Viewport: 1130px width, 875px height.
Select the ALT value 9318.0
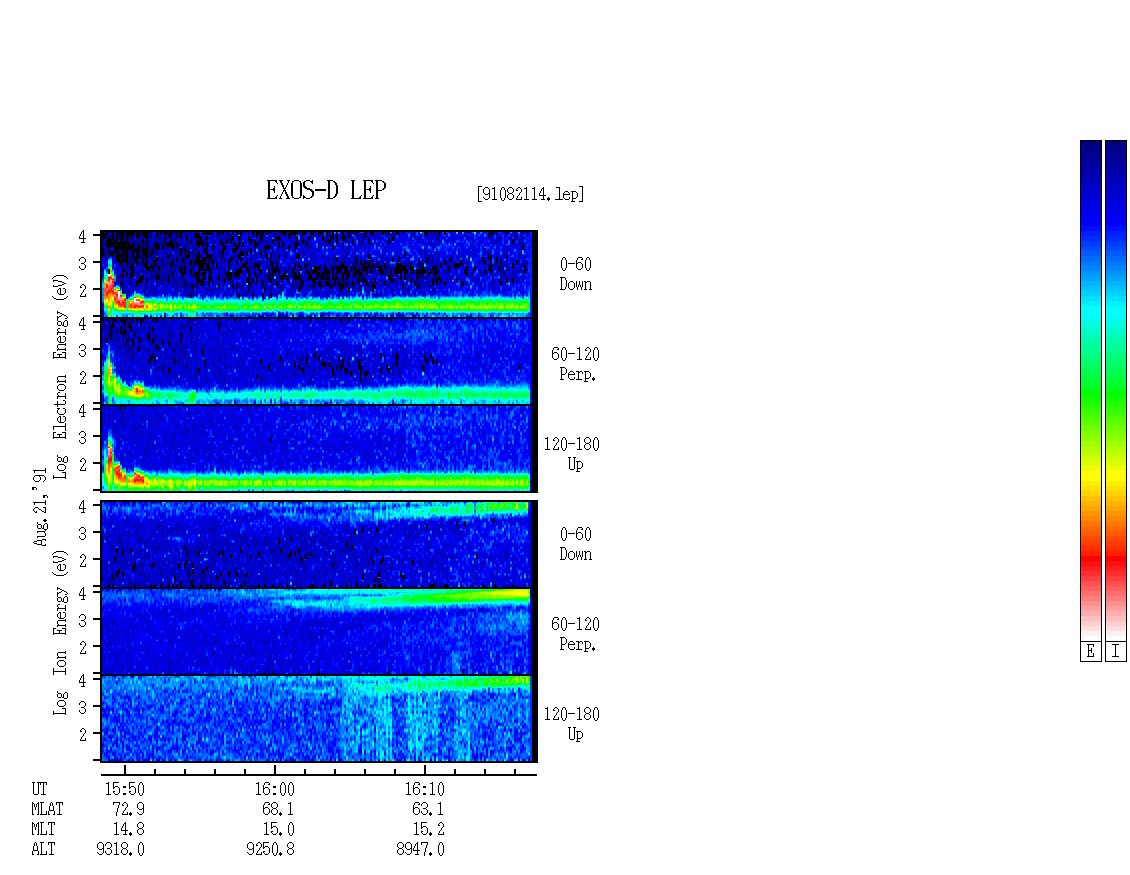[x=120, y=850]
